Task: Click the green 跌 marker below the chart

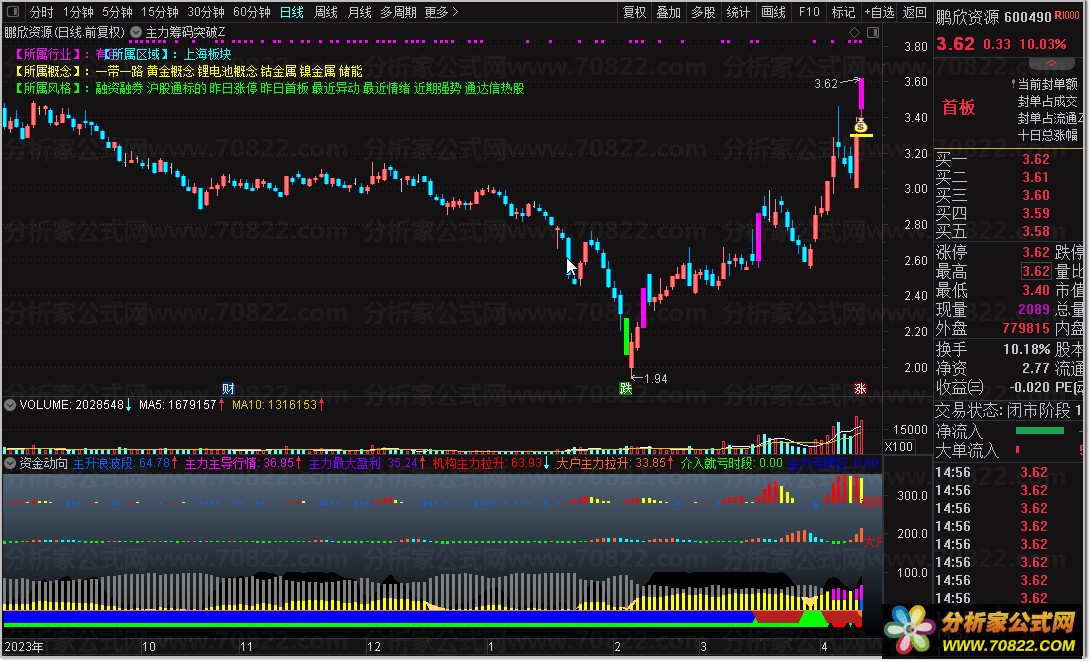Action: pos(626,388)
